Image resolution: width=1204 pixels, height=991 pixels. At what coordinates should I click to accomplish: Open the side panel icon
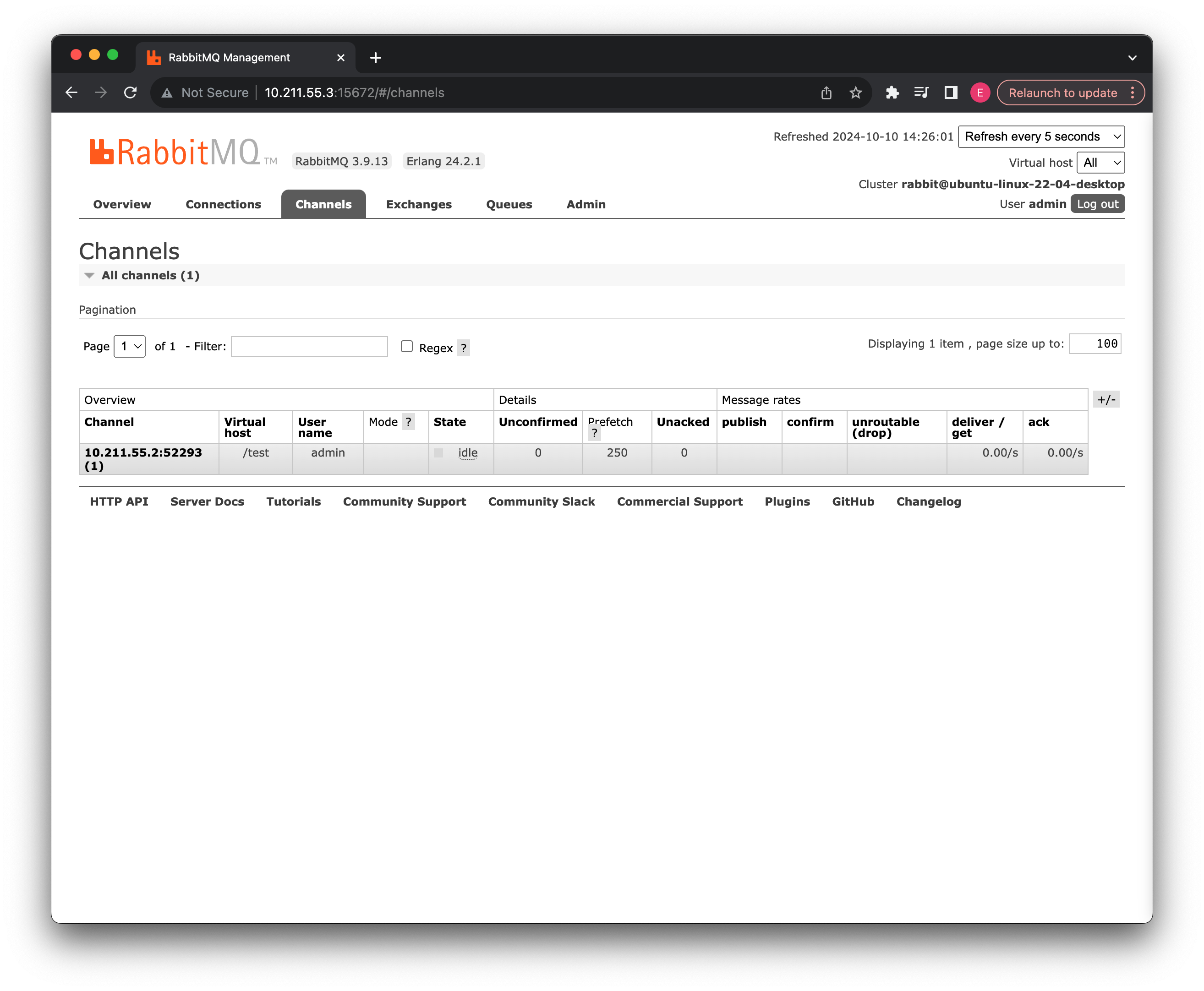[x=950, y=93]
